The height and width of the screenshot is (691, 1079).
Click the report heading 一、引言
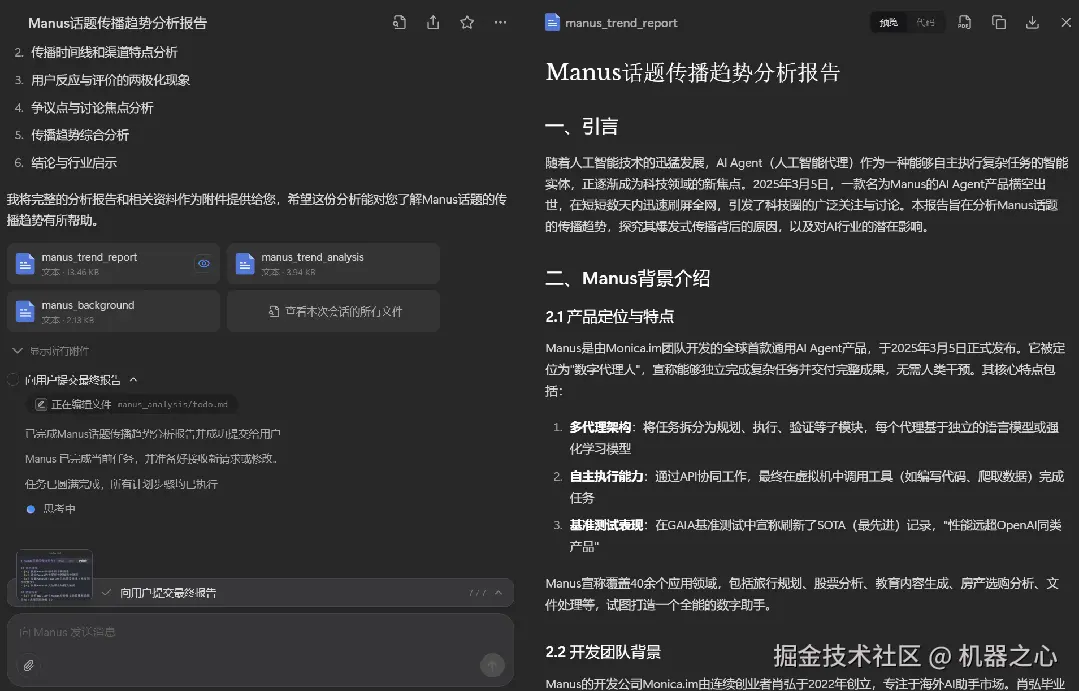pos(581,126)
